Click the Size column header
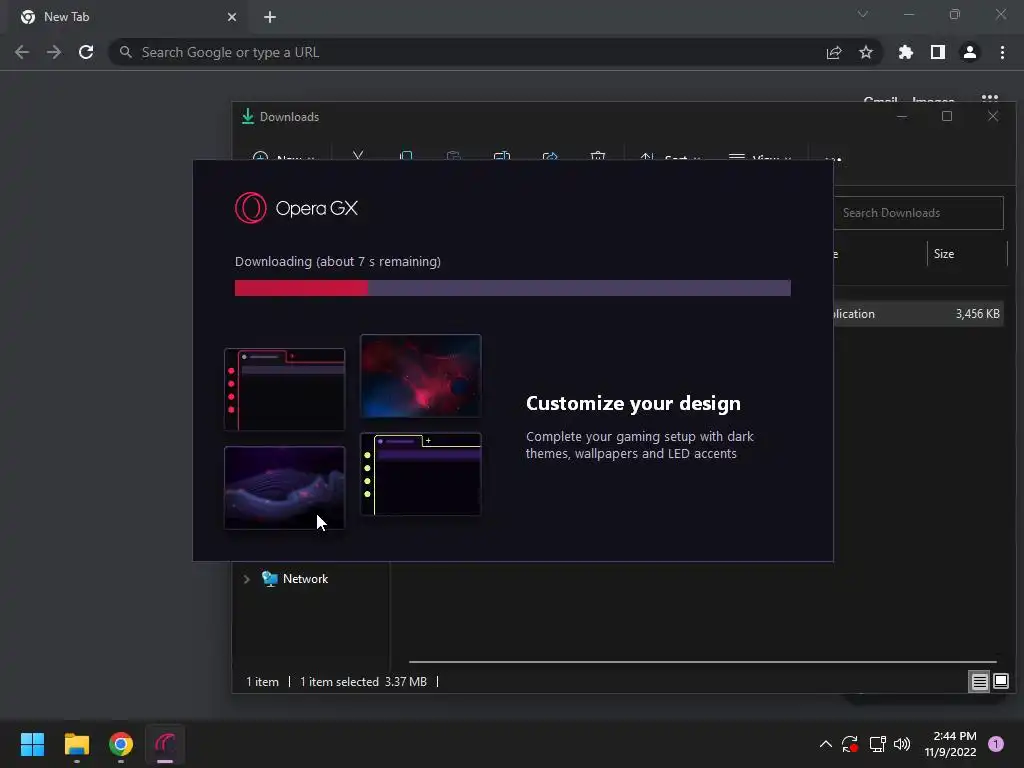Image resolution: width=1024 pixels, height=768 pixels. tap(967, 254)
